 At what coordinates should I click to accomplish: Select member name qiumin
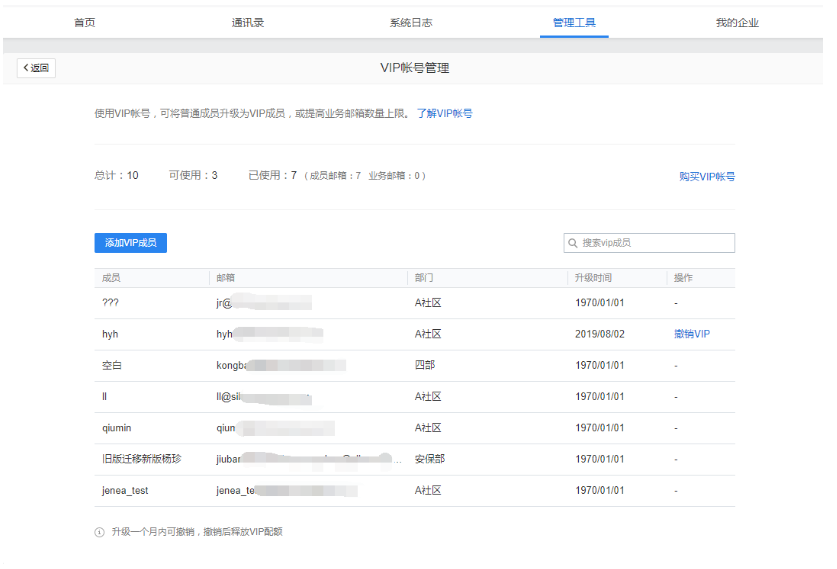click(x=116, y=428)
